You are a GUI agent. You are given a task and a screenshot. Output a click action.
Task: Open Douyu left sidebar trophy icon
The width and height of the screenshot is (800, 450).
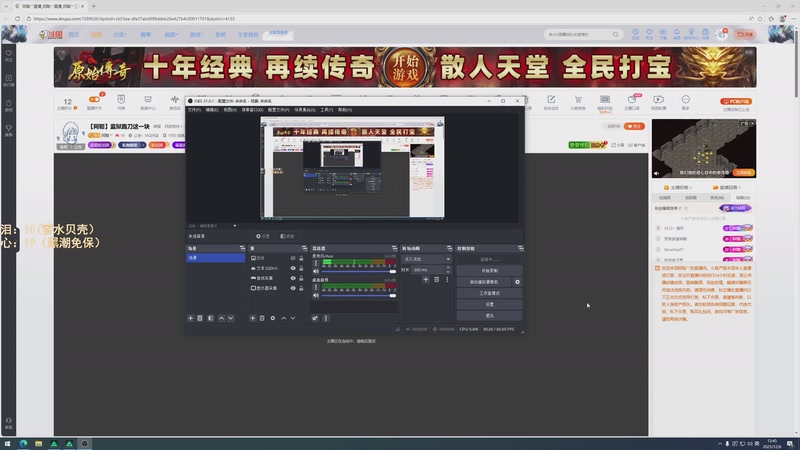[x=9, y=130]
